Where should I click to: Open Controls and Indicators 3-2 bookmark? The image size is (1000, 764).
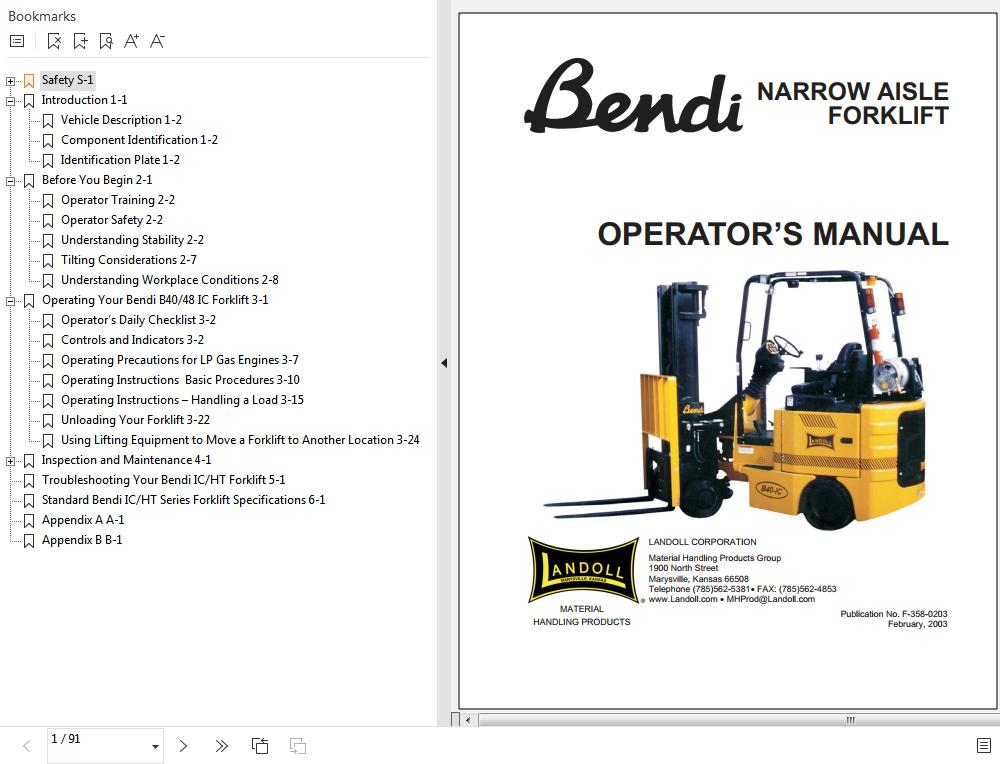point(133,340)
